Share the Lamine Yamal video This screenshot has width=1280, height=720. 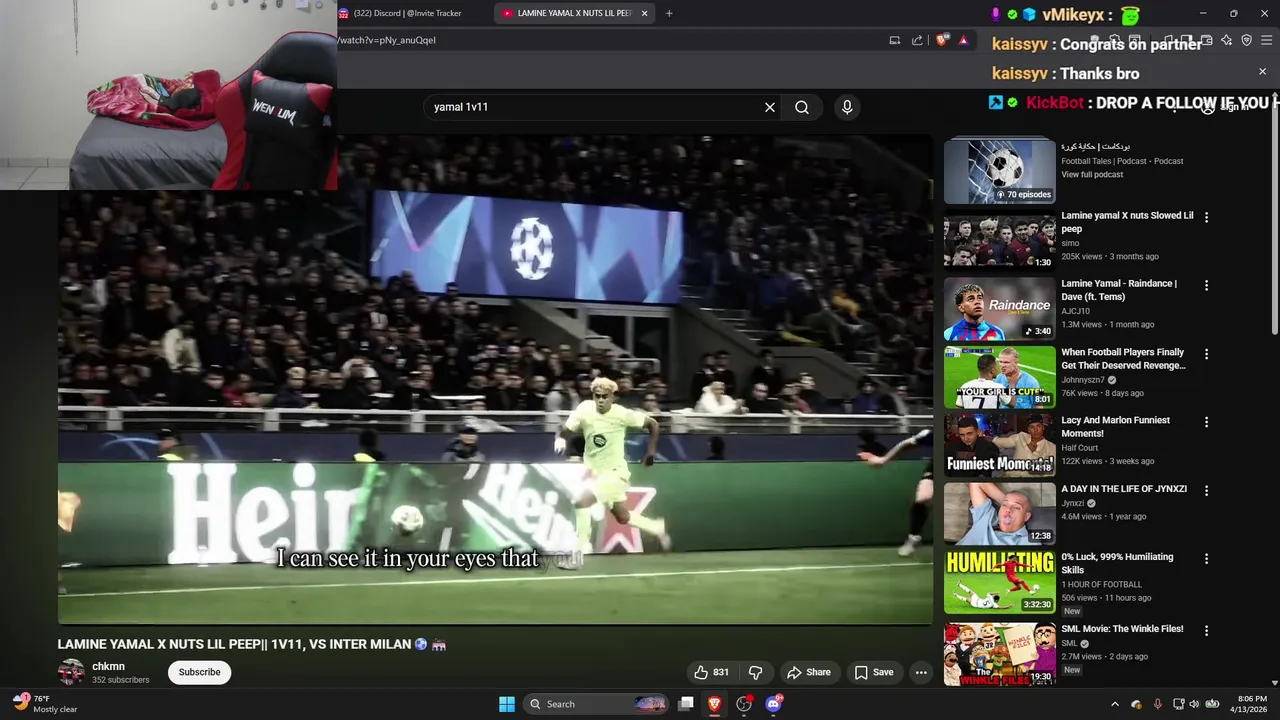[x=808, y=672]
